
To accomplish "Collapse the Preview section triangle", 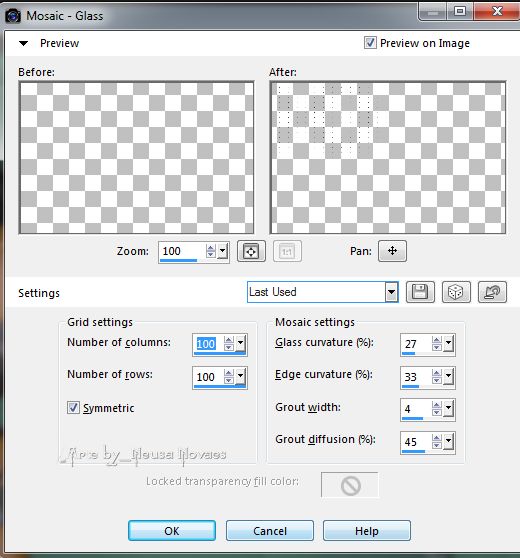I will pyautogui.click(x=23, y=43).
